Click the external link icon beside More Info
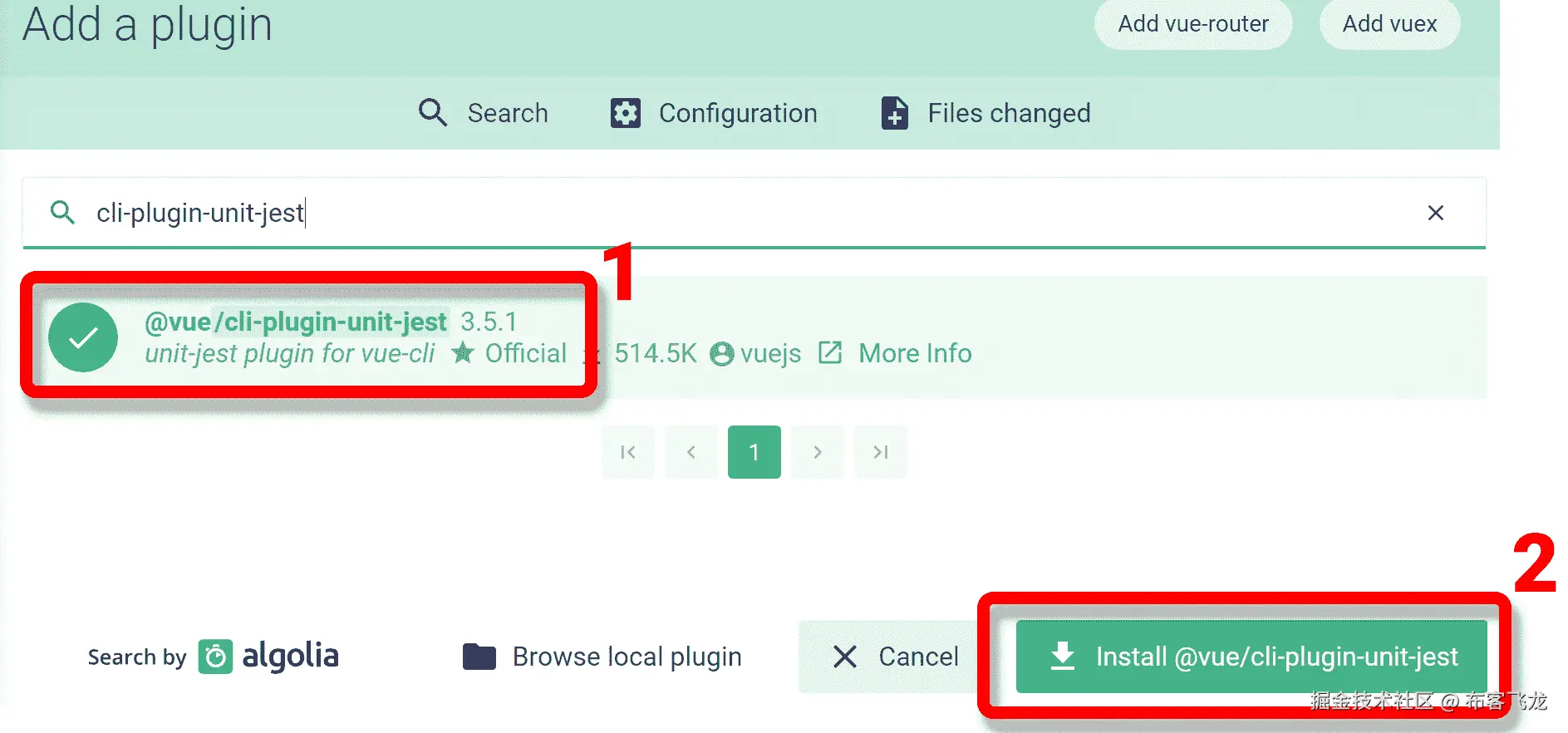1568x733 pixels. pyautogui.click(x=830, y=352)
